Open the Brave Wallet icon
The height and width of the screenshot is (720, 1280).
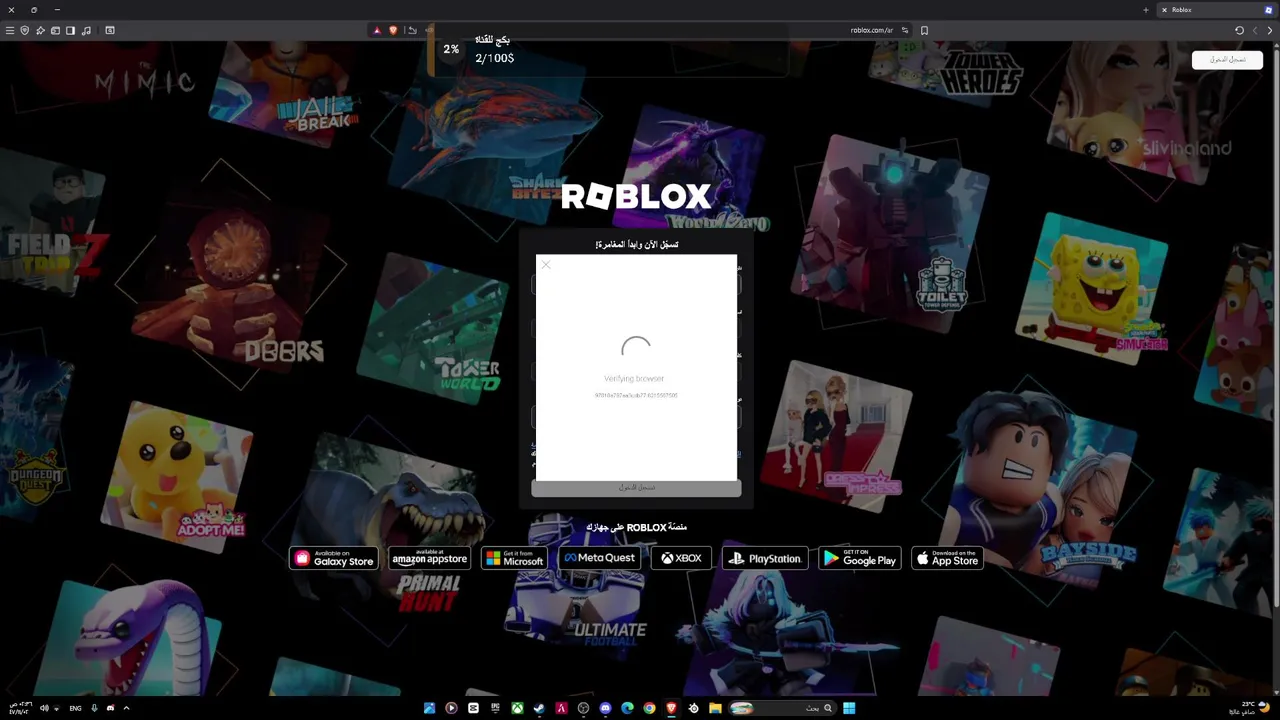pyautogui.click(x=55, y=30)
